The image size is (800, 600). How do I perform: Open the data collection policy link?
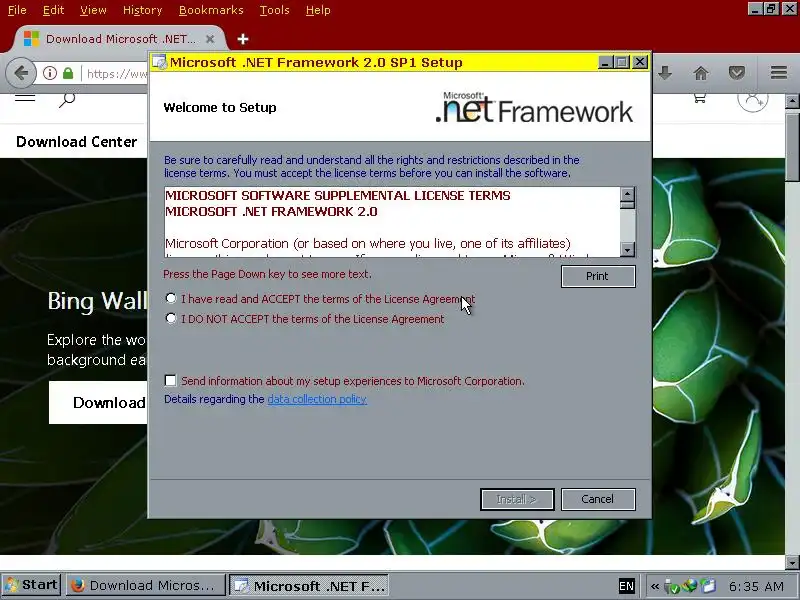click(317, 399)
